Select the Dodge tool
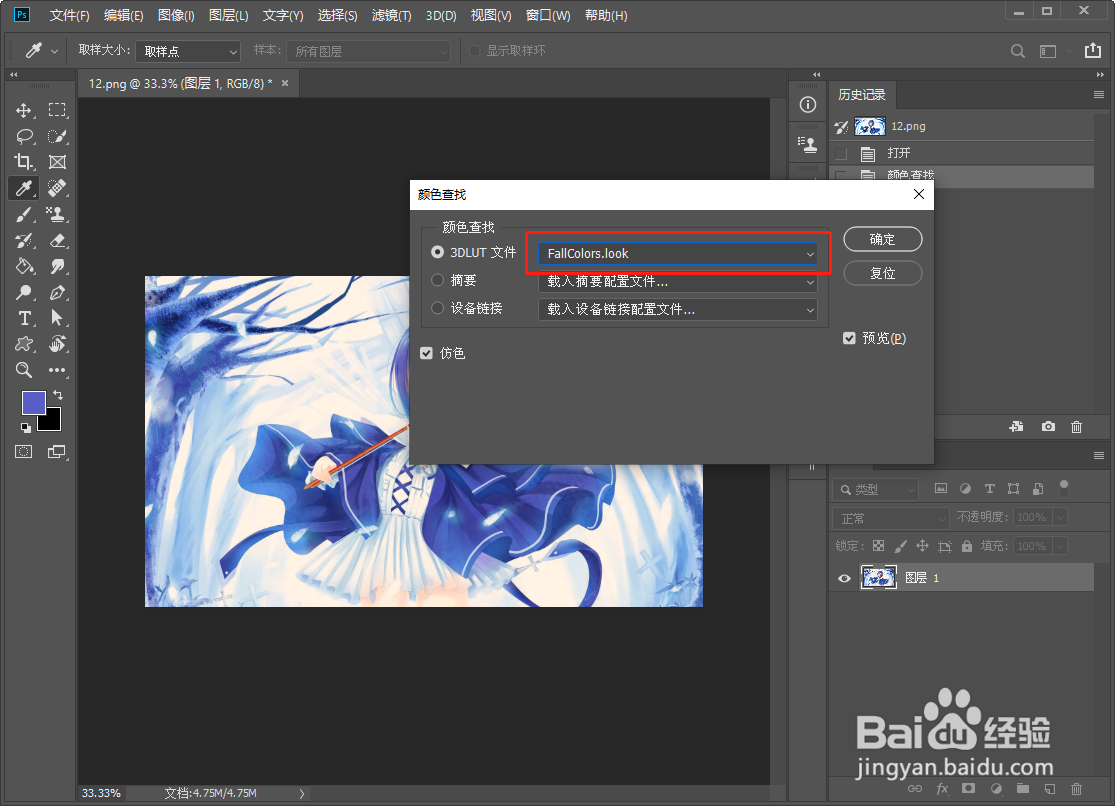Screen dimensions: 1115x806 23,292
